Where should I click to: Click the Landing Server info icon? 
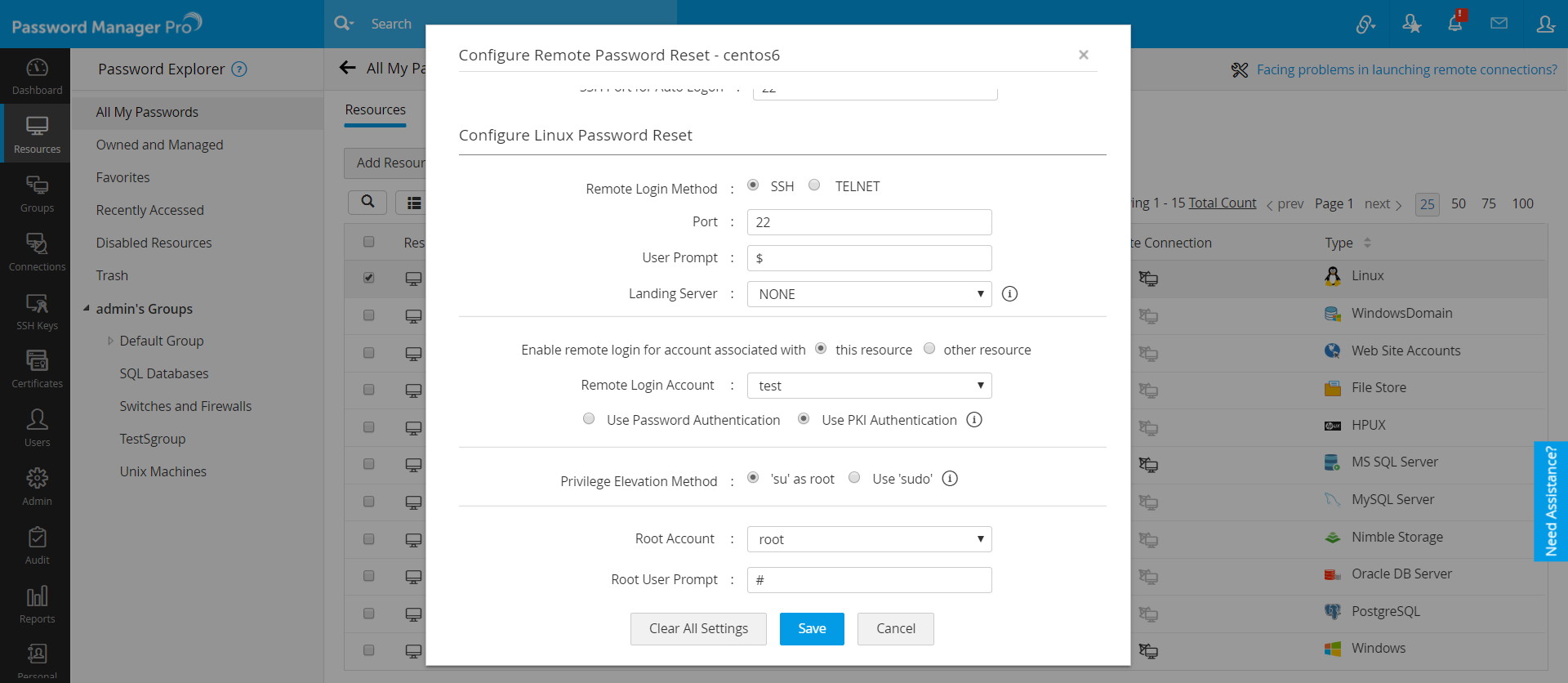(1009, 294)
